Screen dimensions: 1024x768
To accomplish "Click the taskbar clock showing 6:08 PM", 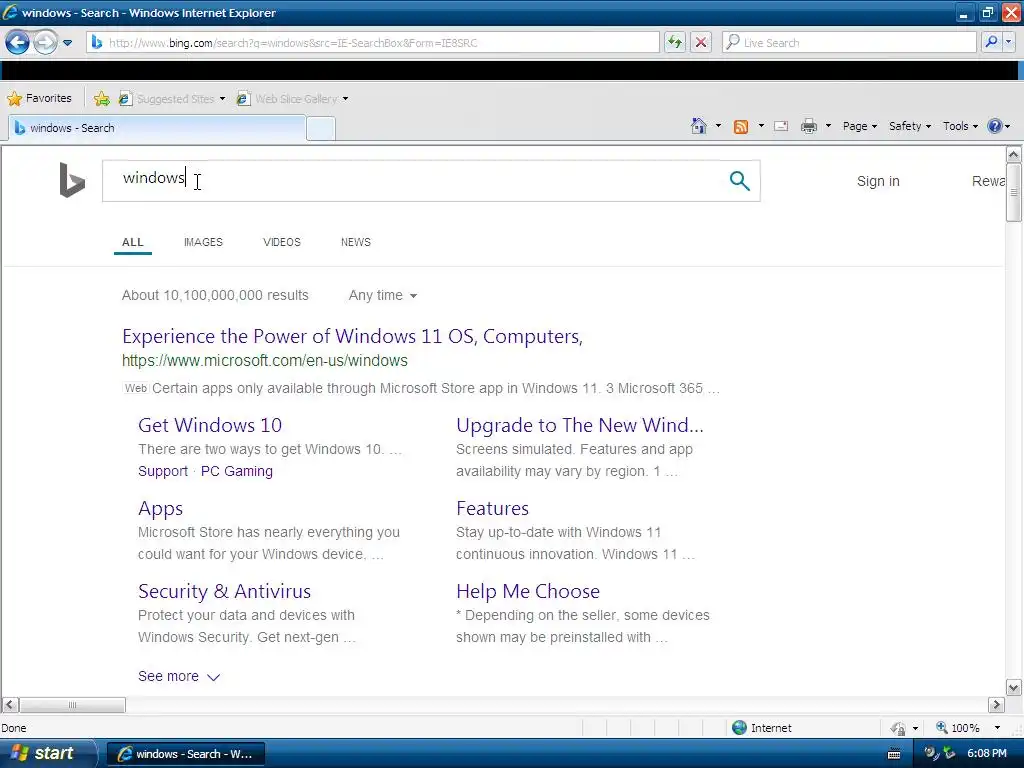I will click(987, 754).
